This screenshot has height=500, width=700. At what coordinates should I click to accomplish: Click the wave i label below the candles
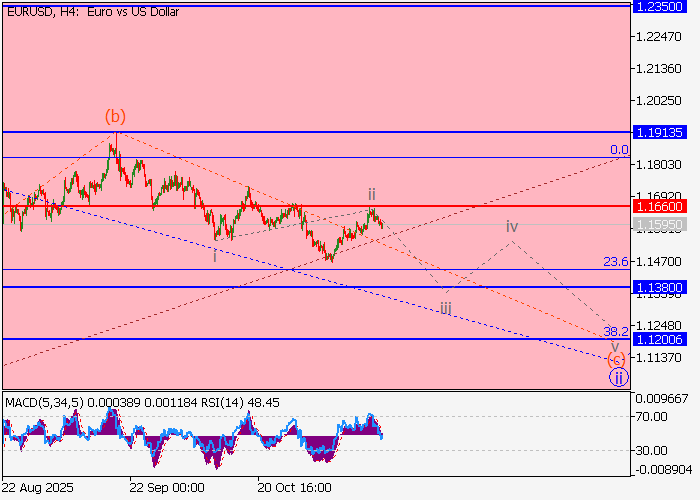click(x=214, y=256)
